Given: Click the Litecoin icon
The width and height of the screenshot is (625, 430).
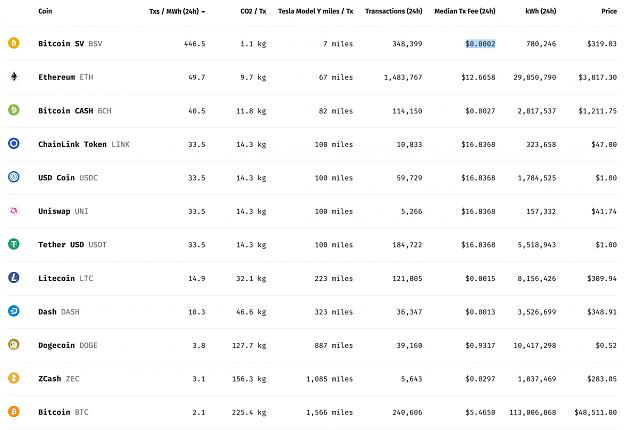Looking at the screenshot, I should point(14,277).
